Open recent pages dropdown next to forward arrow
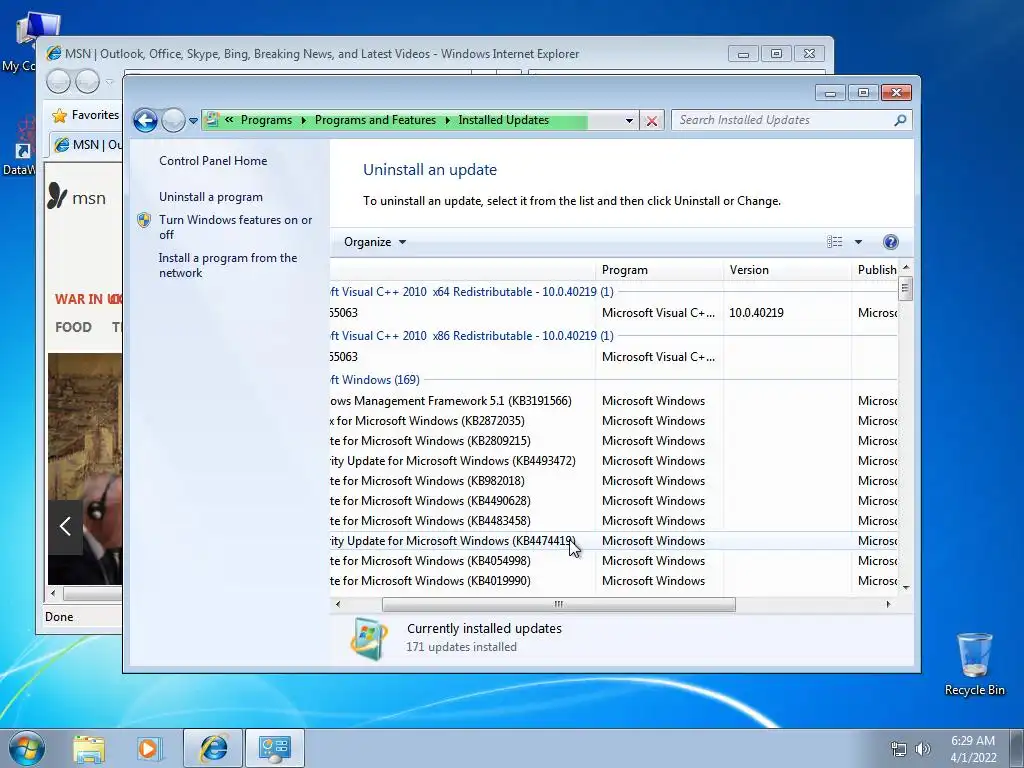The image size is (1024, 768). pyautogui.click(x=193, y=121)
